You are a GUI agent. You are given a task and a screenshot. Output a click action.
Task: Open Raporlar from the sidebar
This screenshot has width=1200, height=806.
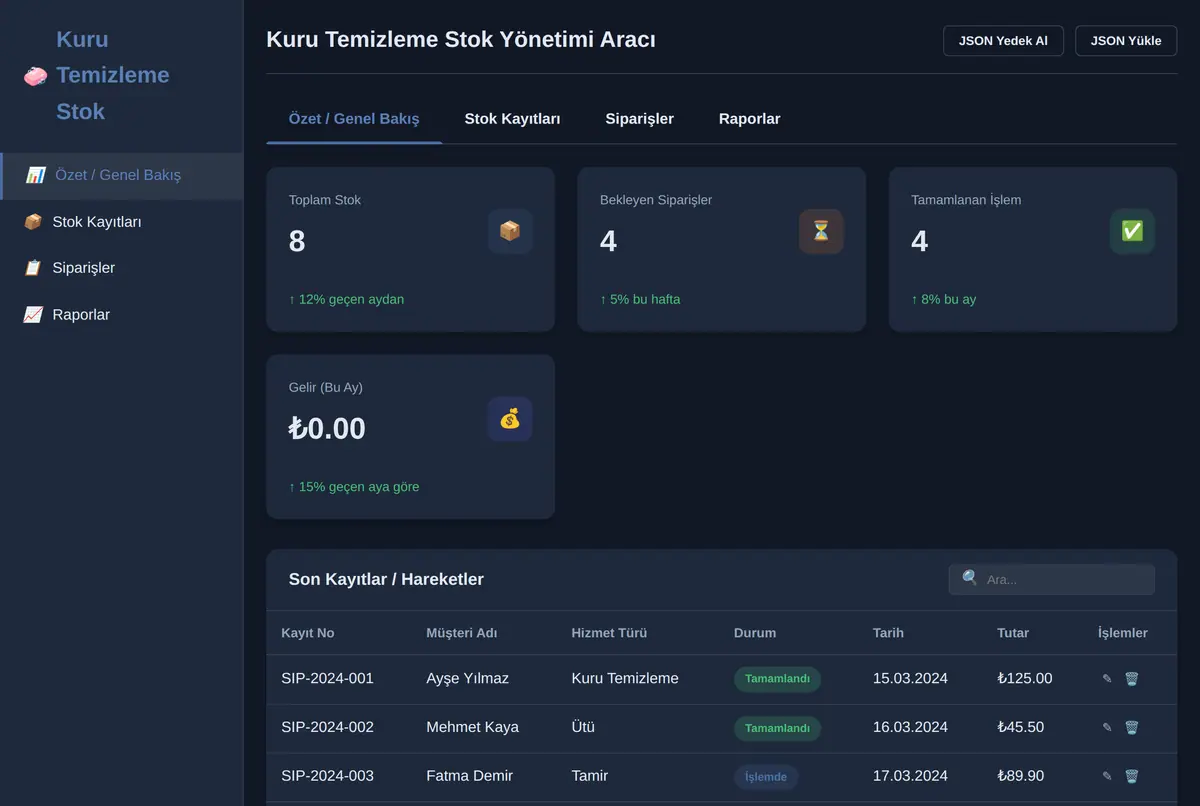[x=121, y=315]
